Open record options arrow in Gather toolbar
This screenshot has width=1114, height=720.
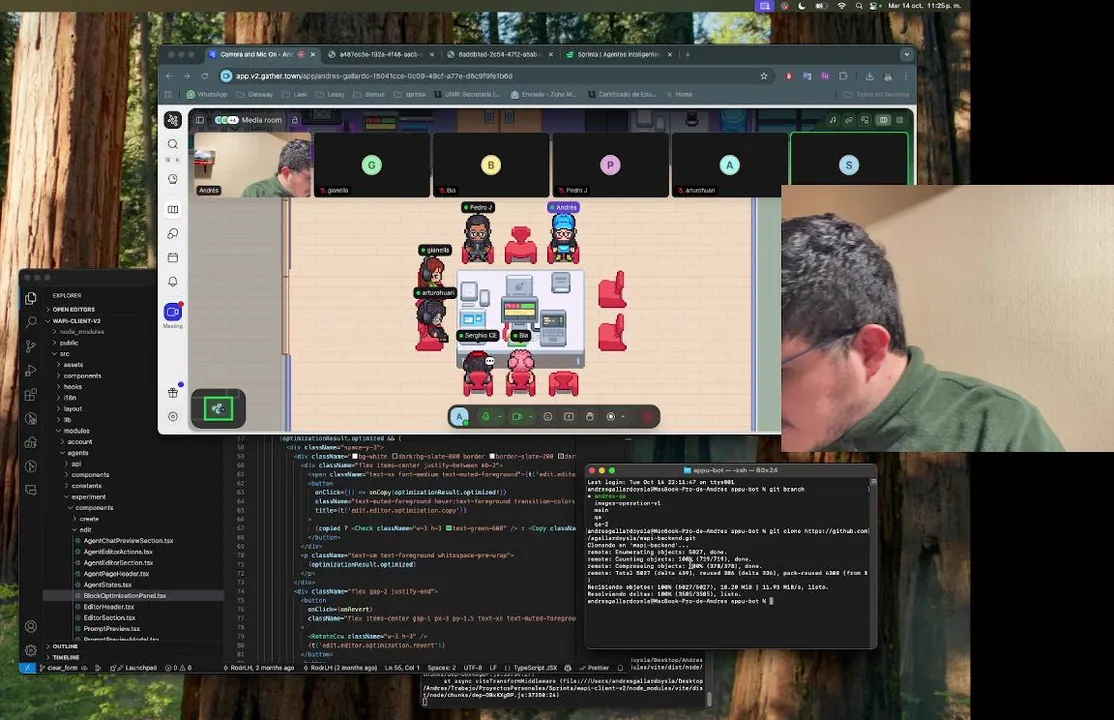(623, 417)
